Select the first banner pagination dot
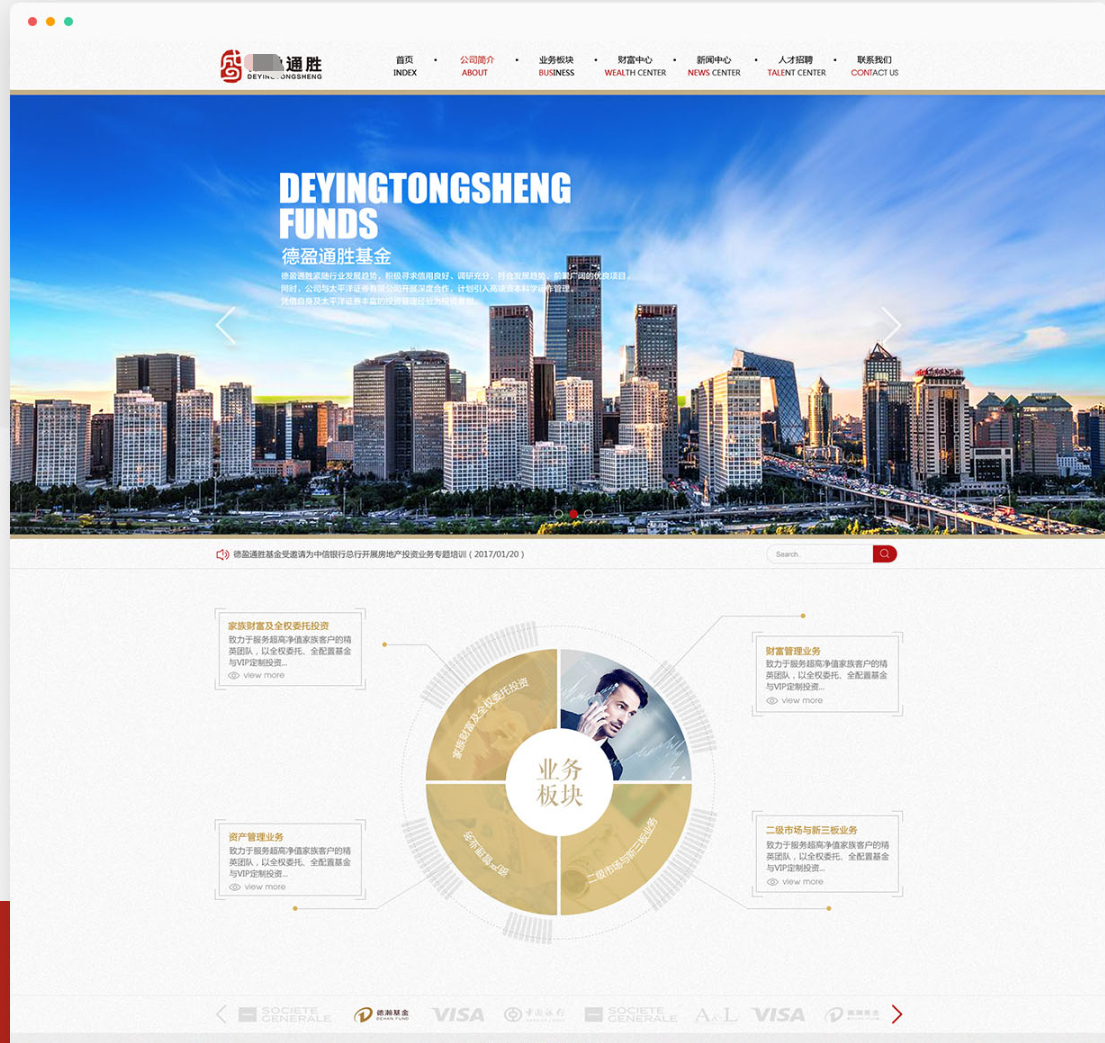1105x1043 pixels. point(558,513)
